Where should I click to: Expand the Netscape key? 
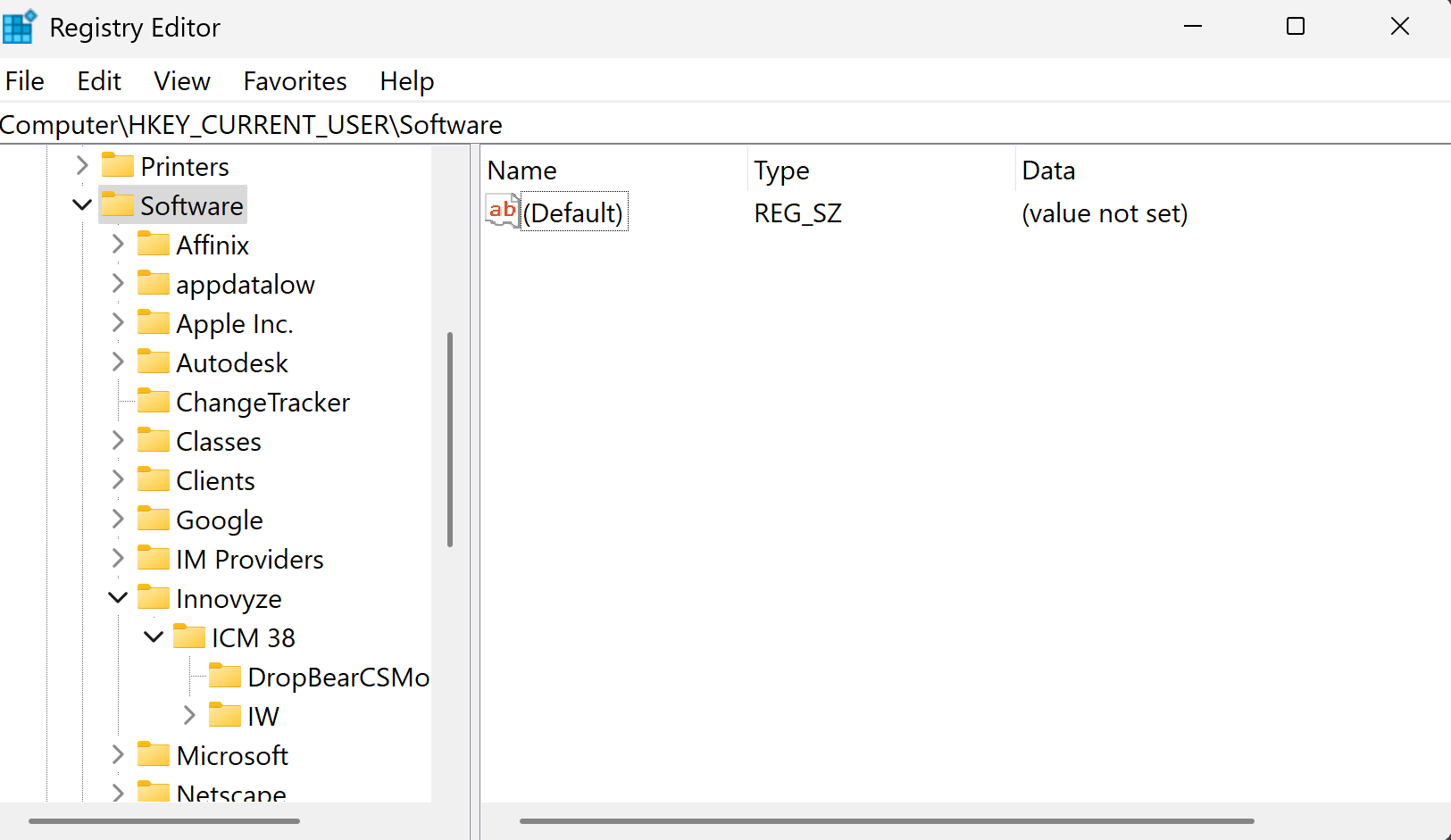pyautogui.click(x=117, y=791)
